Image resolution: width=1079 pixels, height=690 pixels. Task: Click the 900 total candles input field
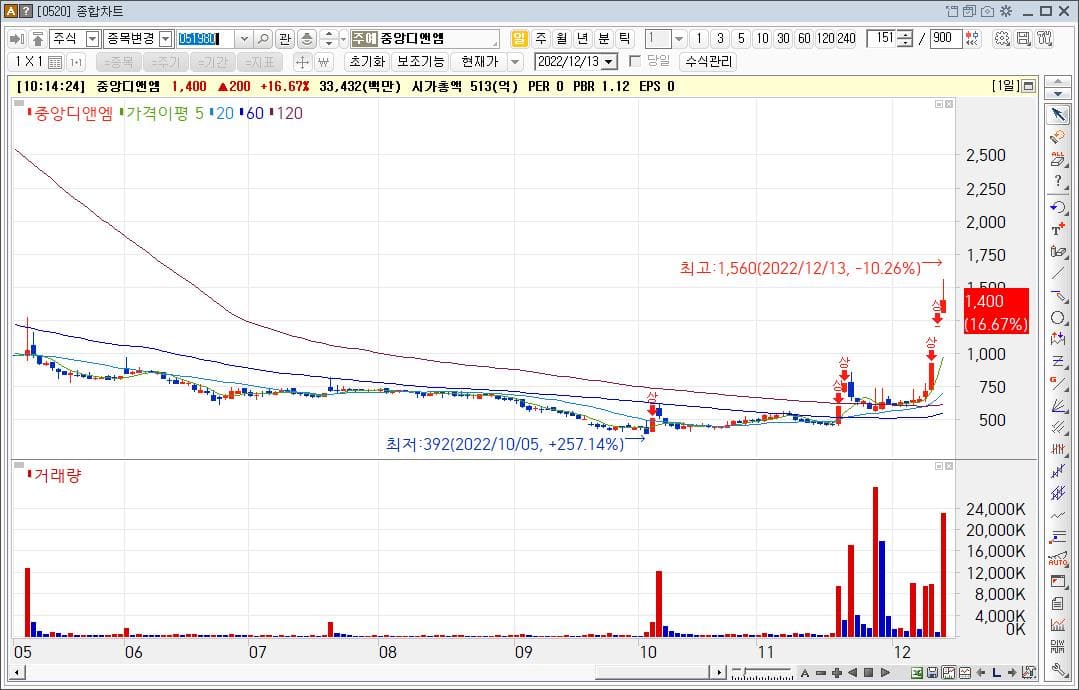[945, 39]
